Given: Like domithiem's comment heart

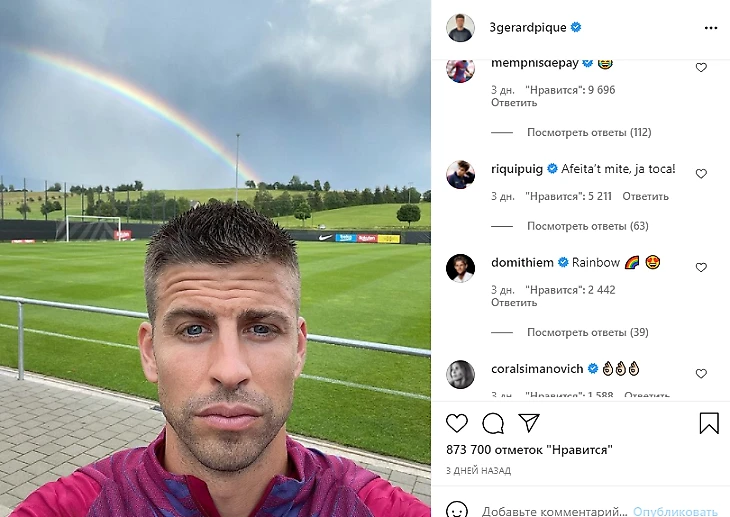Looking at the screenshot, I should click(701, 267).
